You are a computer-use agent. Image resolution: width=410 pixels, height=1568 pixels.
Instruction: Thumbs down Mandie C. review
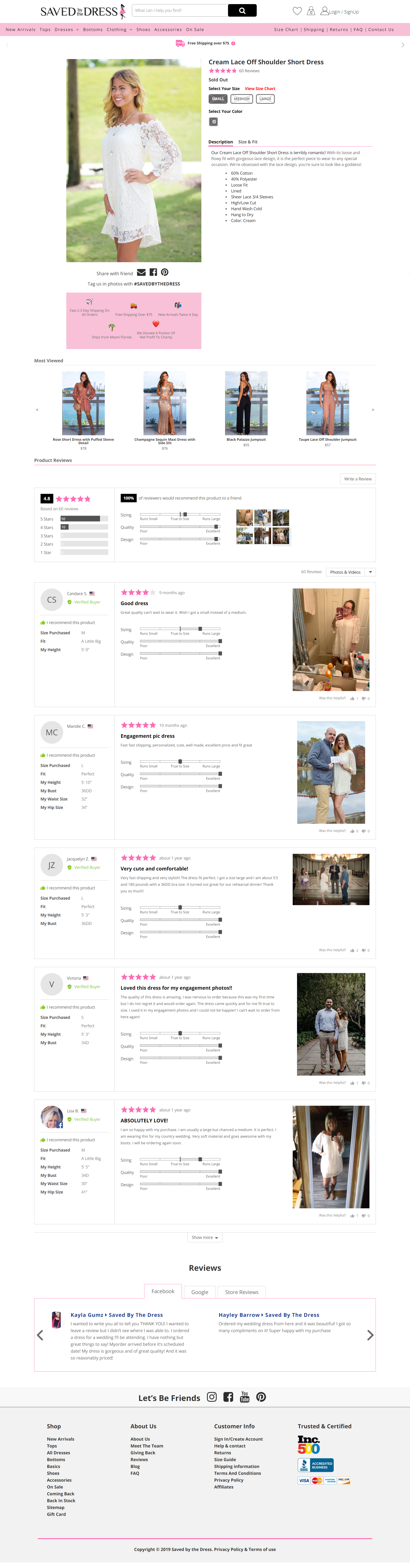(364, 831)
